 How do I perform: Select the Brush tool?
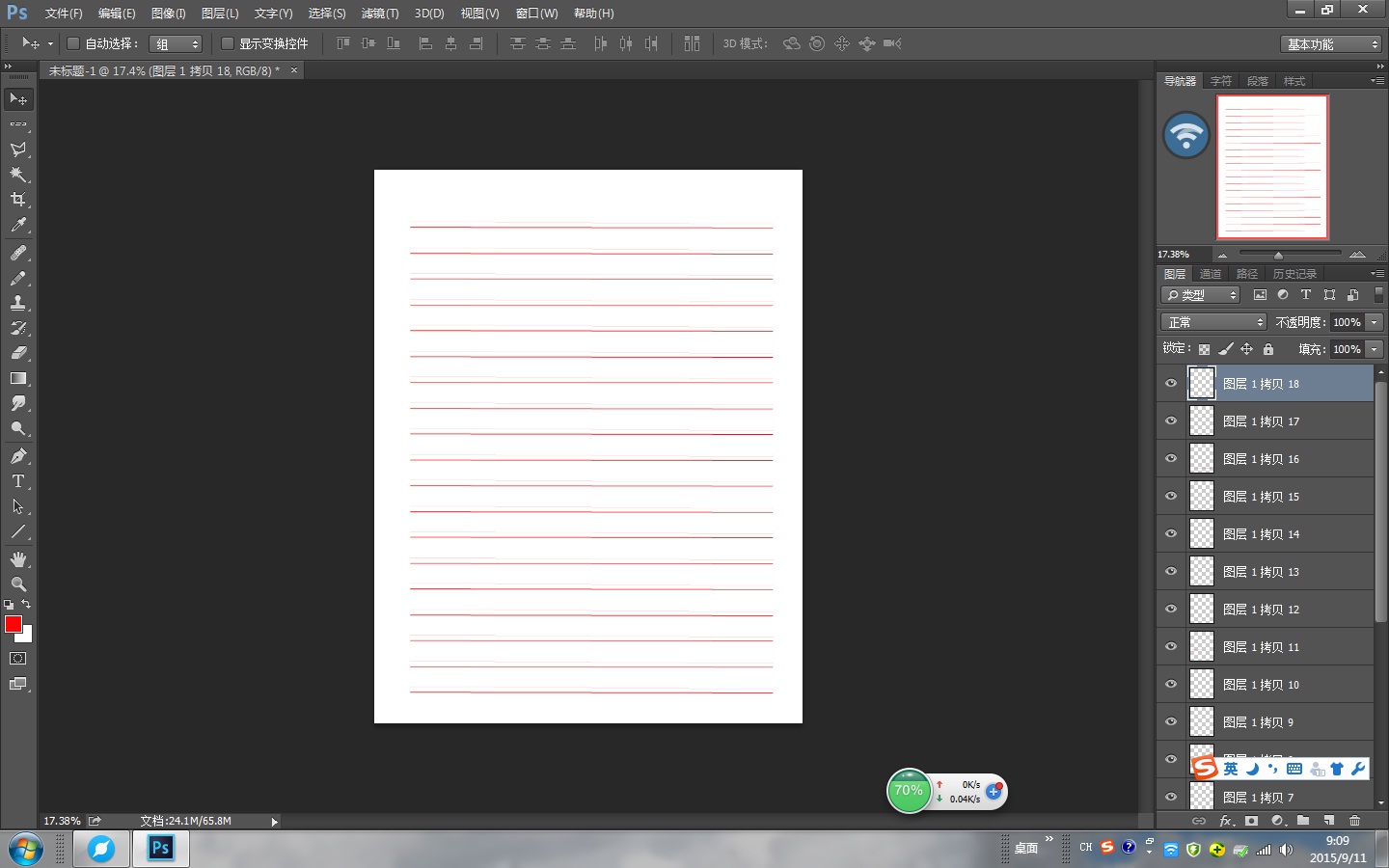tap(18, 278)
